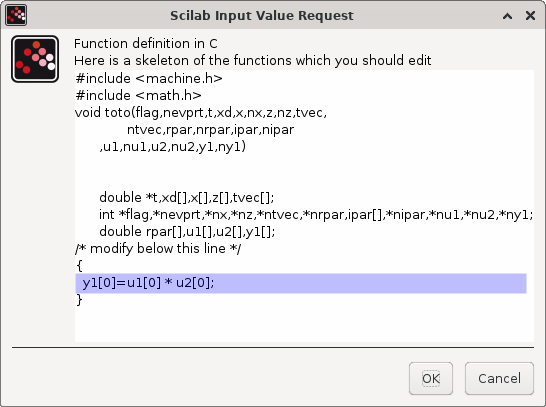546x407 pixels.
Task: Roll up the window with the caret icon
Action: point(507,16)
